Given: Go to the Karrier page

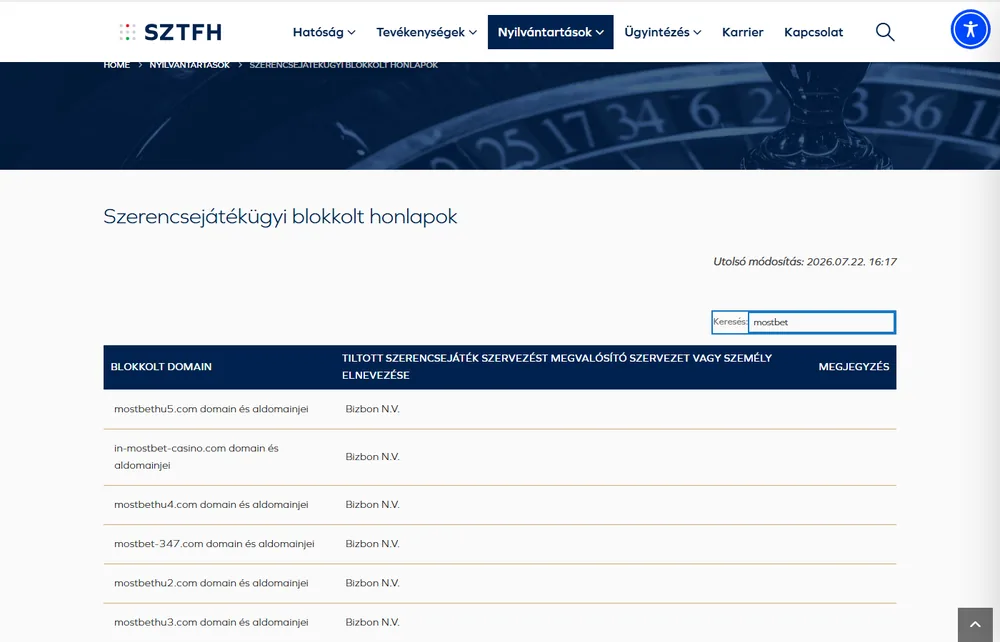Looking at the screenshot, I should tap(742, 32).
